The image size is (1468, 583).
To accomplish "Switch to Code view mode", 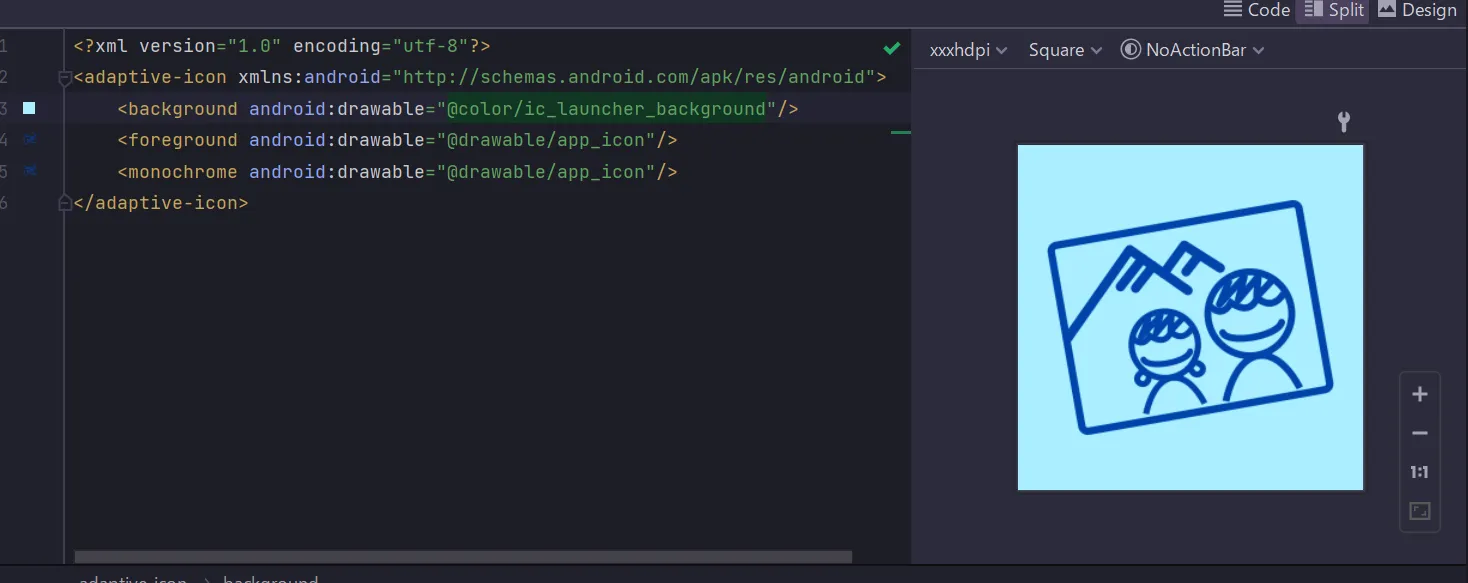I will [x=1257, y=10].
